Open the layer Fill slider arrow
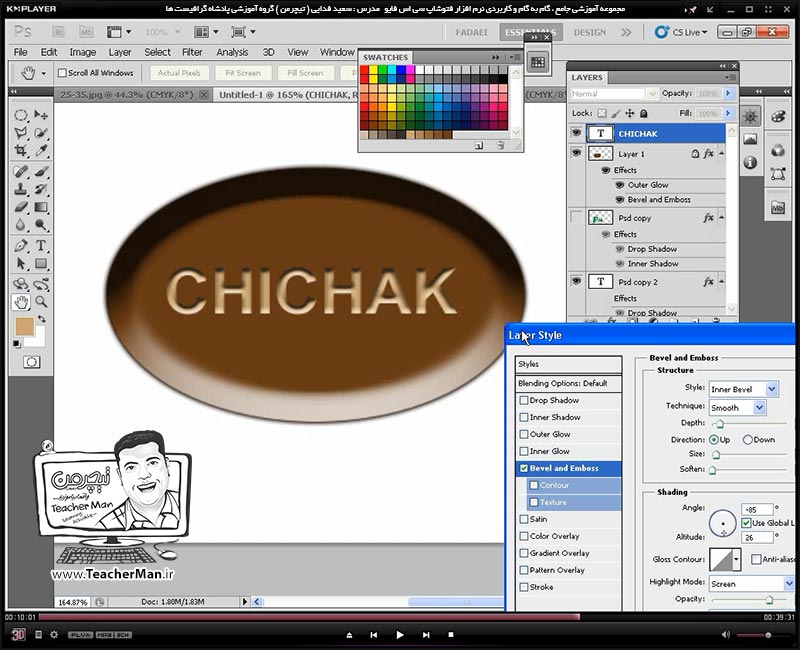The height and width of the screenshot is (650, 800). (x=728, y=113)
